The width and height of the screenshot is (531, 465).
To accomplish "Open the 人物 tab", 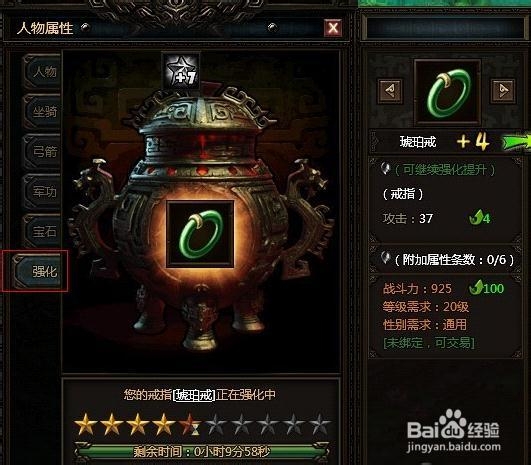I will pyautogui.click(x=44, y=72).
